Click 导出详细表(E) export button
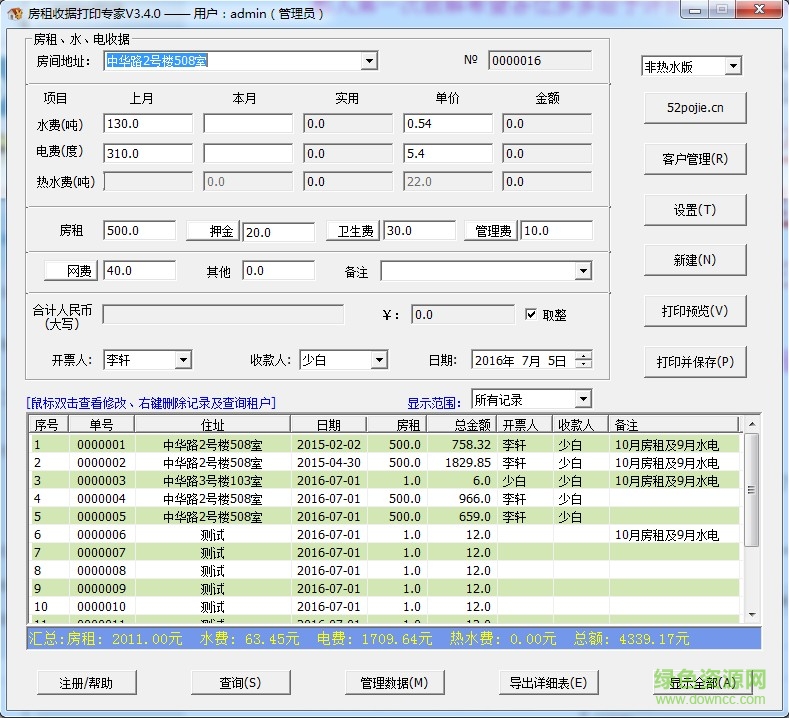Screen dimensions: 789x718 pos(547,683)
